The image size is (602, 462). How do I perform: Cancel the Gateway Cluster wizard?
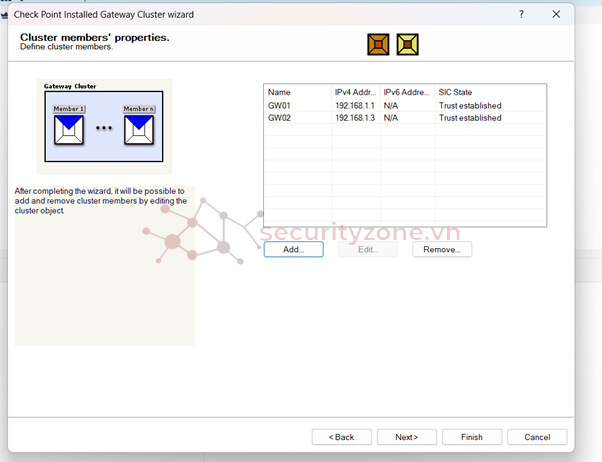click(537, 437)
